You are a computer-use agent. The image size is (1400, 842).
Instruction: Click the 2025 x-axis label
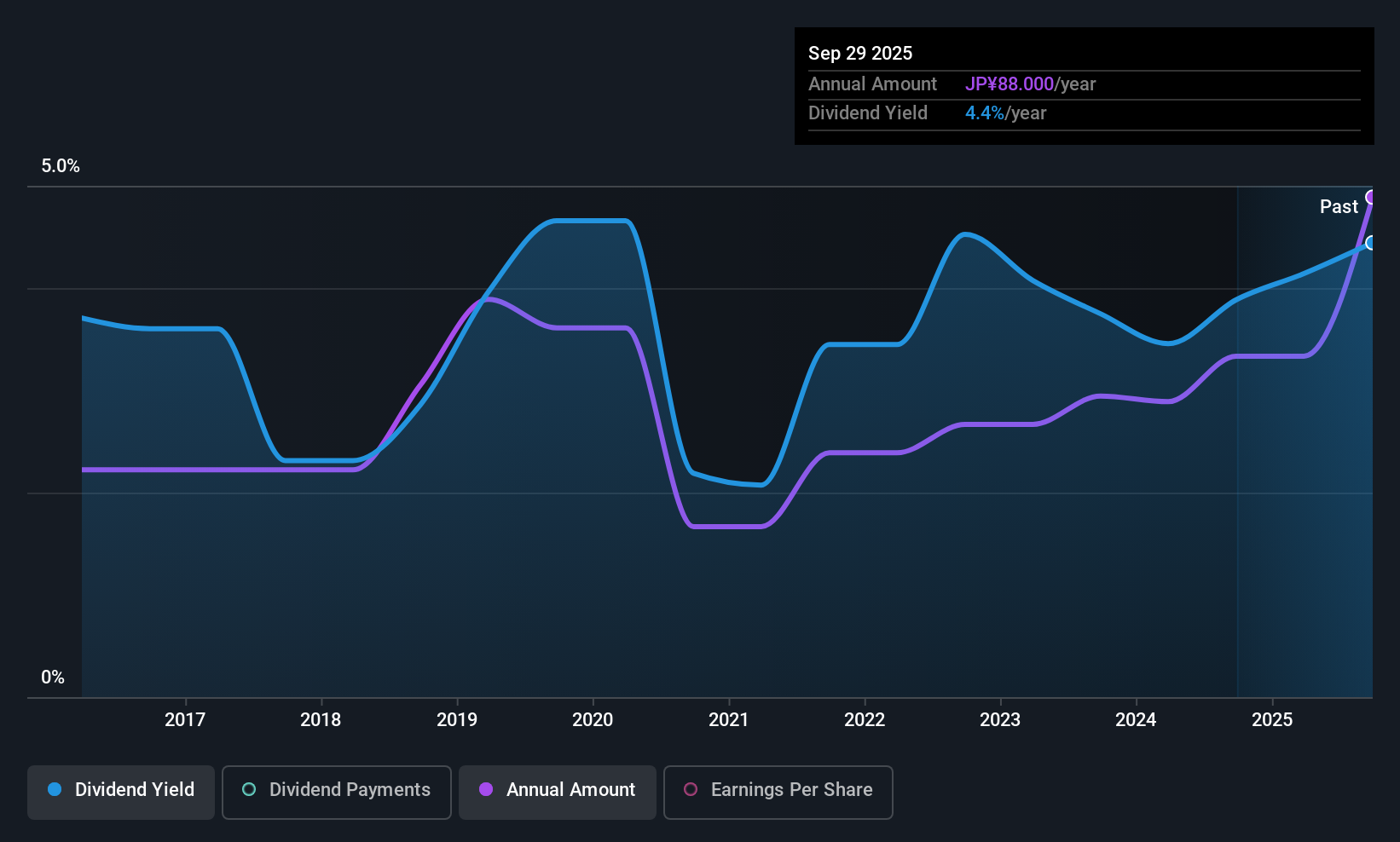(1272, 719)
